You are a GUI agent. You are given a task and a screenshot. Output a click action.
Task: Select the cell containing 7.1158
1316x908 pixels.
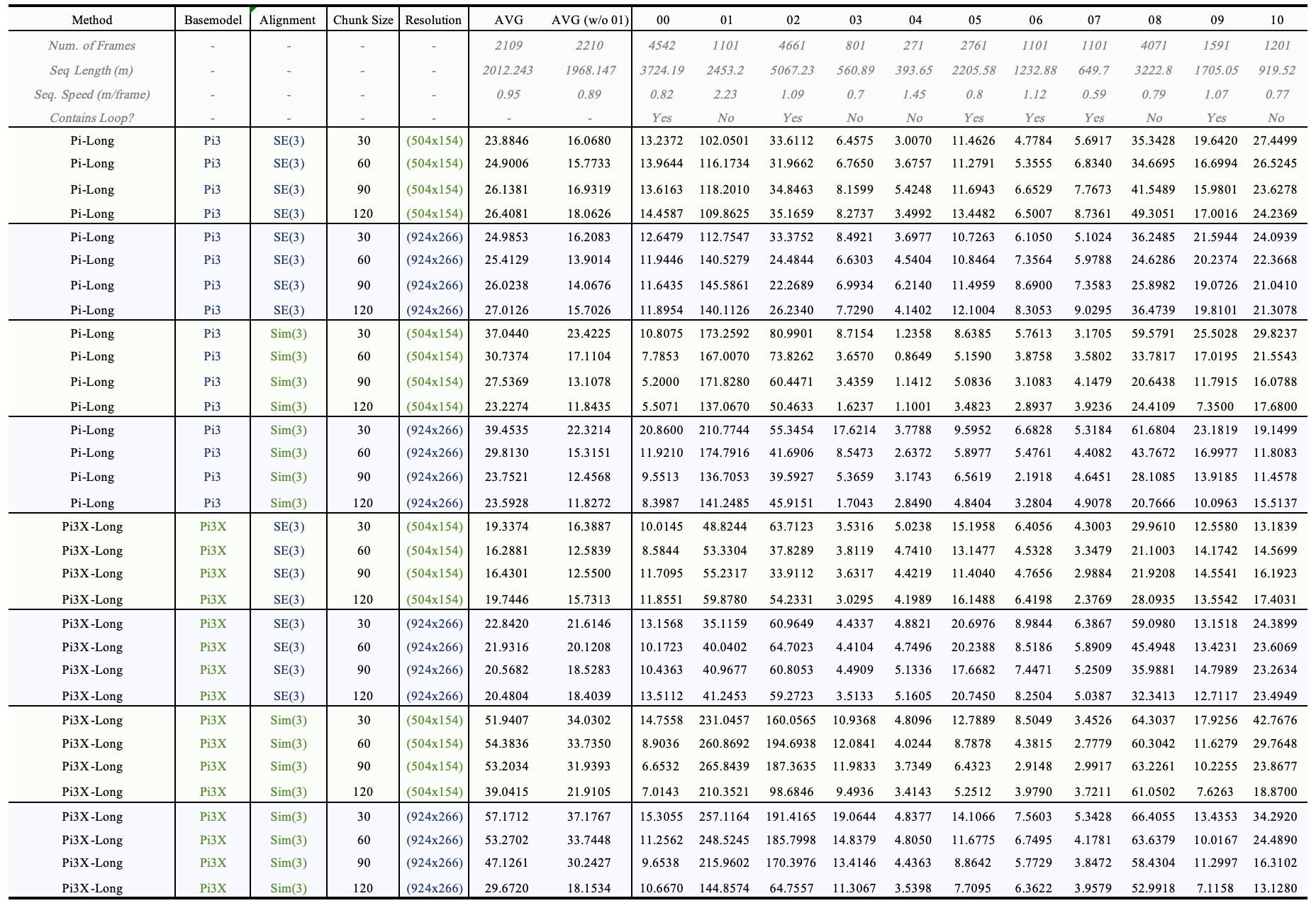tap(1215, 888)
